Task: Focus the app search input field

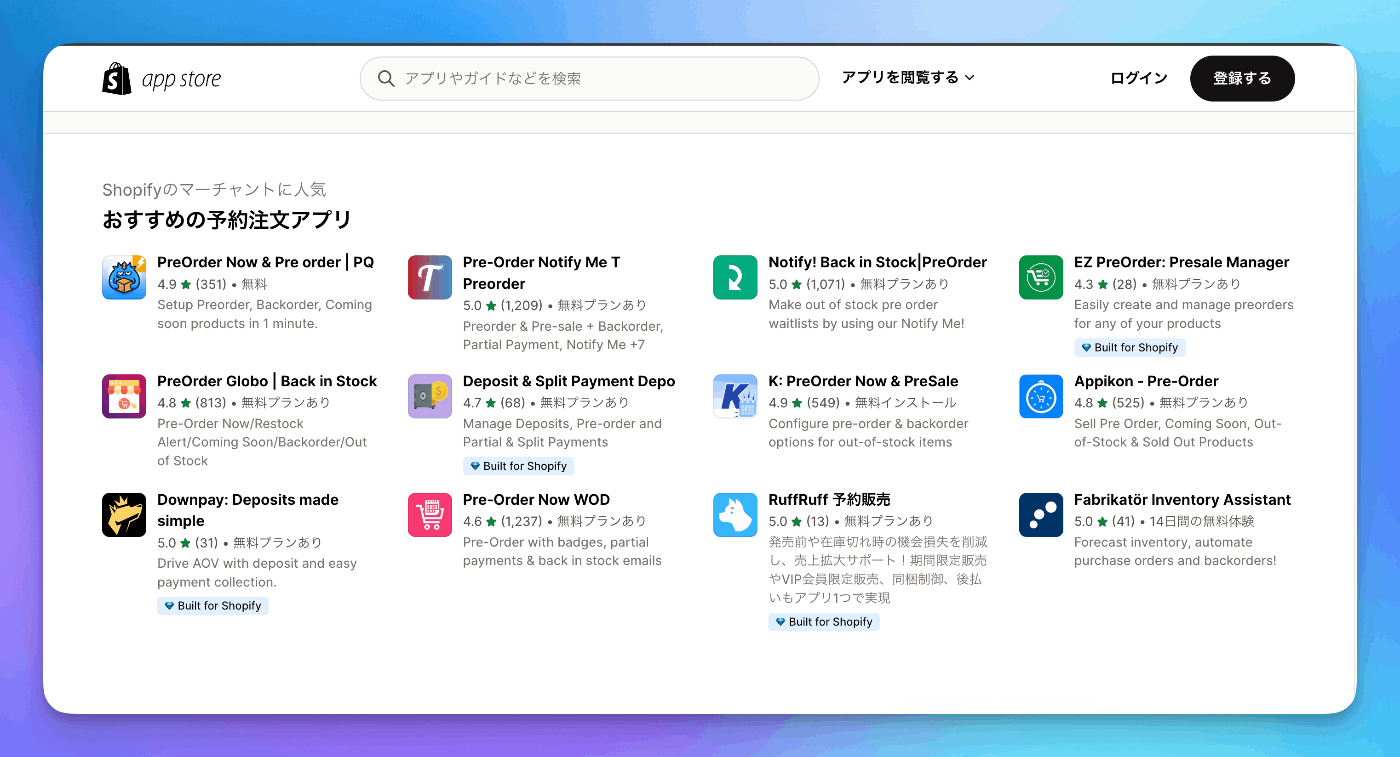Action: pyautogui.click(x=589, y=78)
